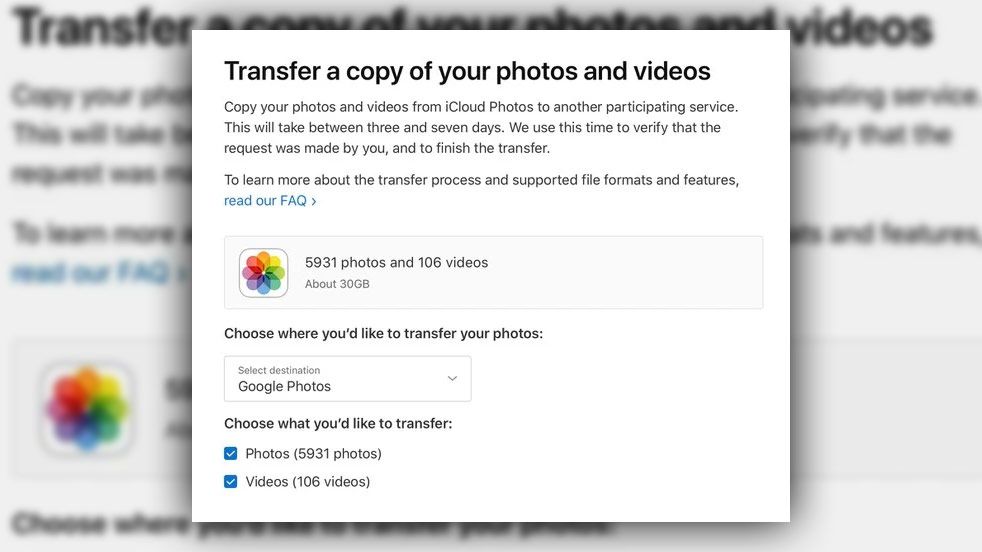This screenshot has width=982, height=552.
Task: Click the About 30GB size text
Action: pyautogui.click(x=337, y=284)
